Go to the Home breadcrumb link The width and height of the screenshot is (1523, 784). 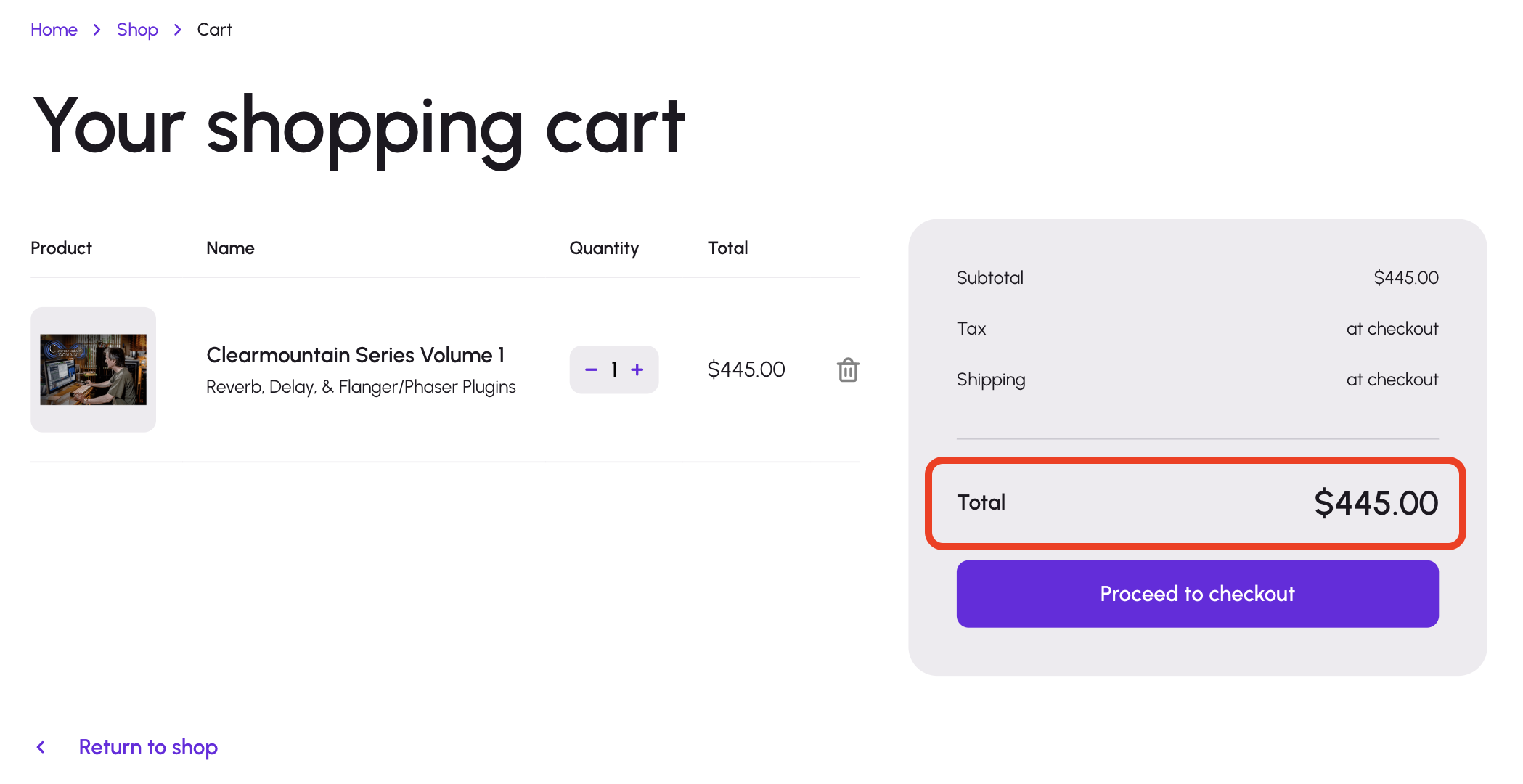[54, 30]
